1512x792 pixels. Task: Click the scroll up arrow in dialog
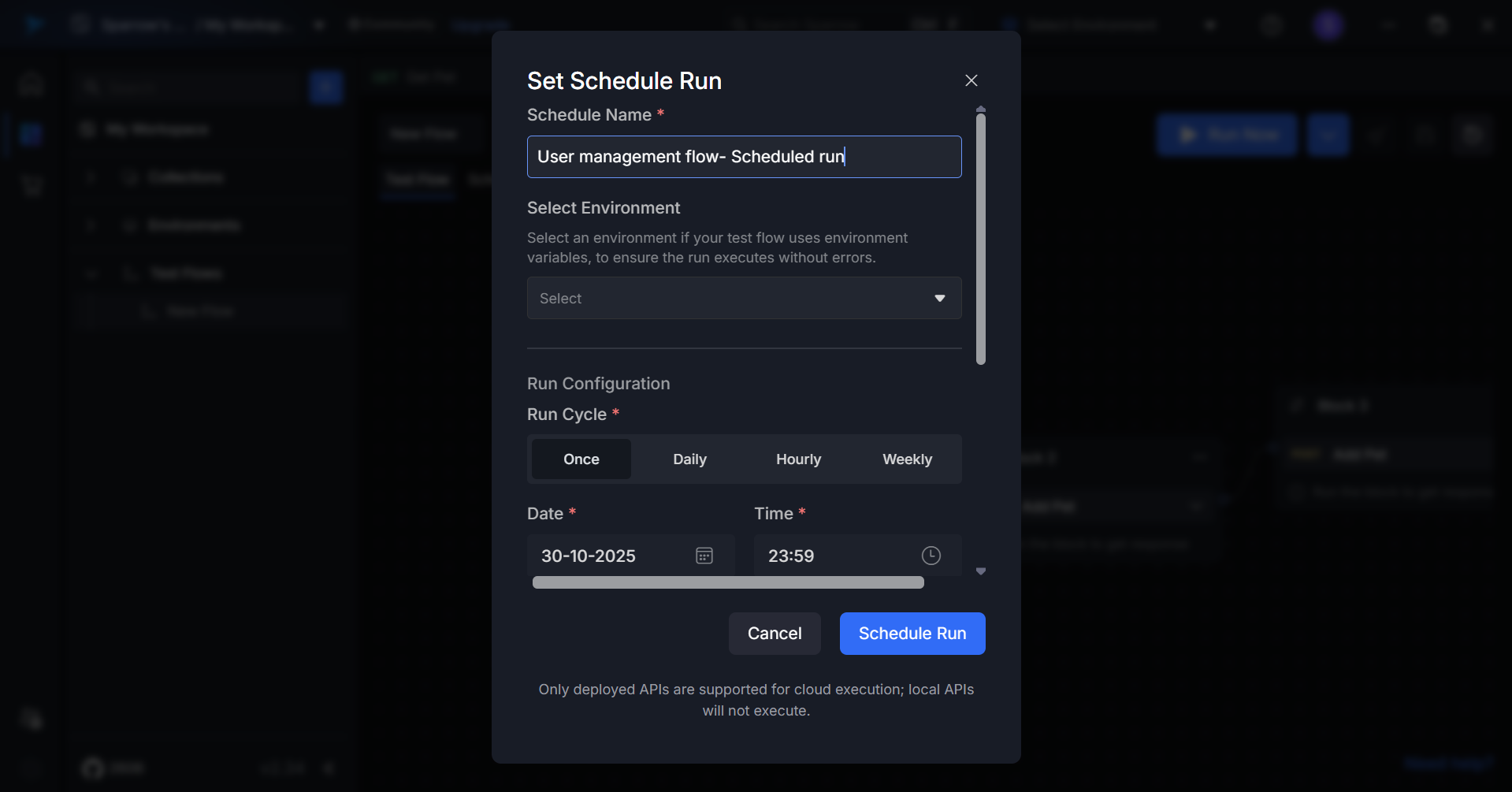click(x=981, y=109)
